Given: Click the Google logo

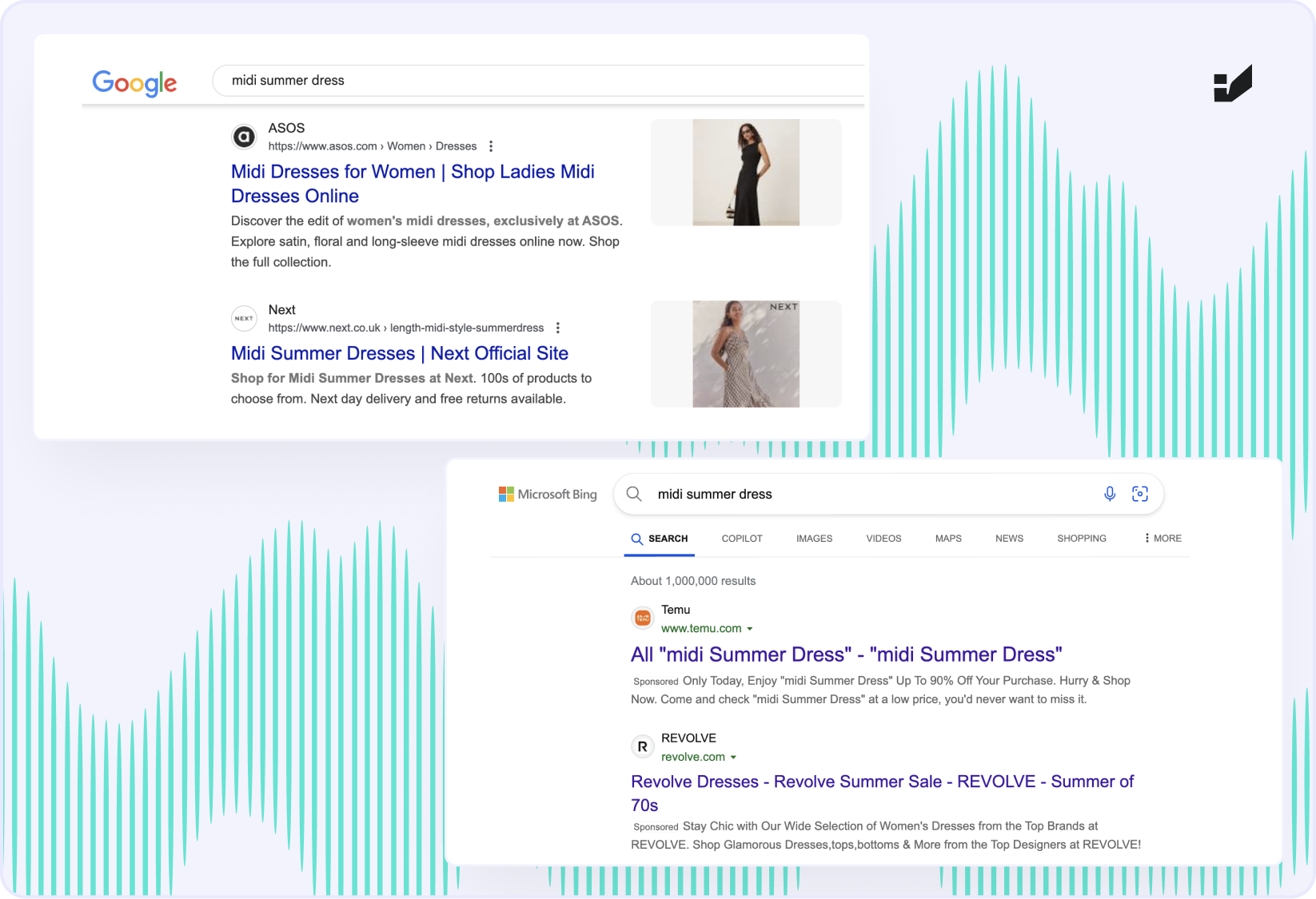Looking at the screenshot, I should pyautogui.click(x=134, y=82).
